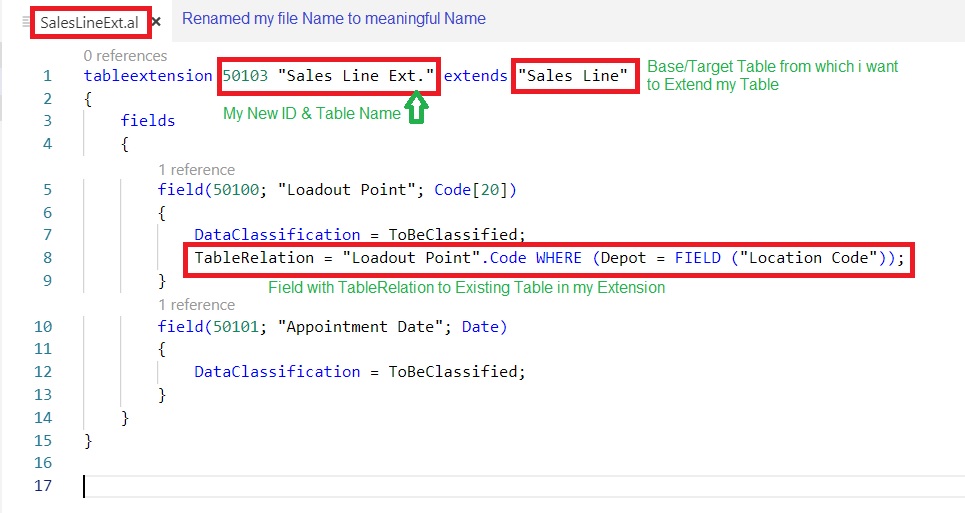Click the fields keyword on line 3
This screenshot has width=965, height=513.
[x=148, y=121]
